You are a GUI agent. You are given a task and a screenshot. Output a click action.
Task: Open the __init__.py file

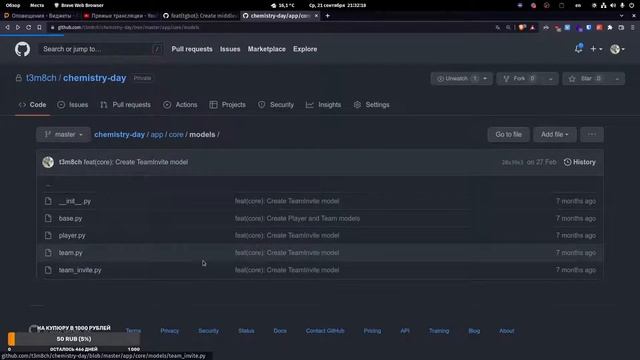point(75,201)
